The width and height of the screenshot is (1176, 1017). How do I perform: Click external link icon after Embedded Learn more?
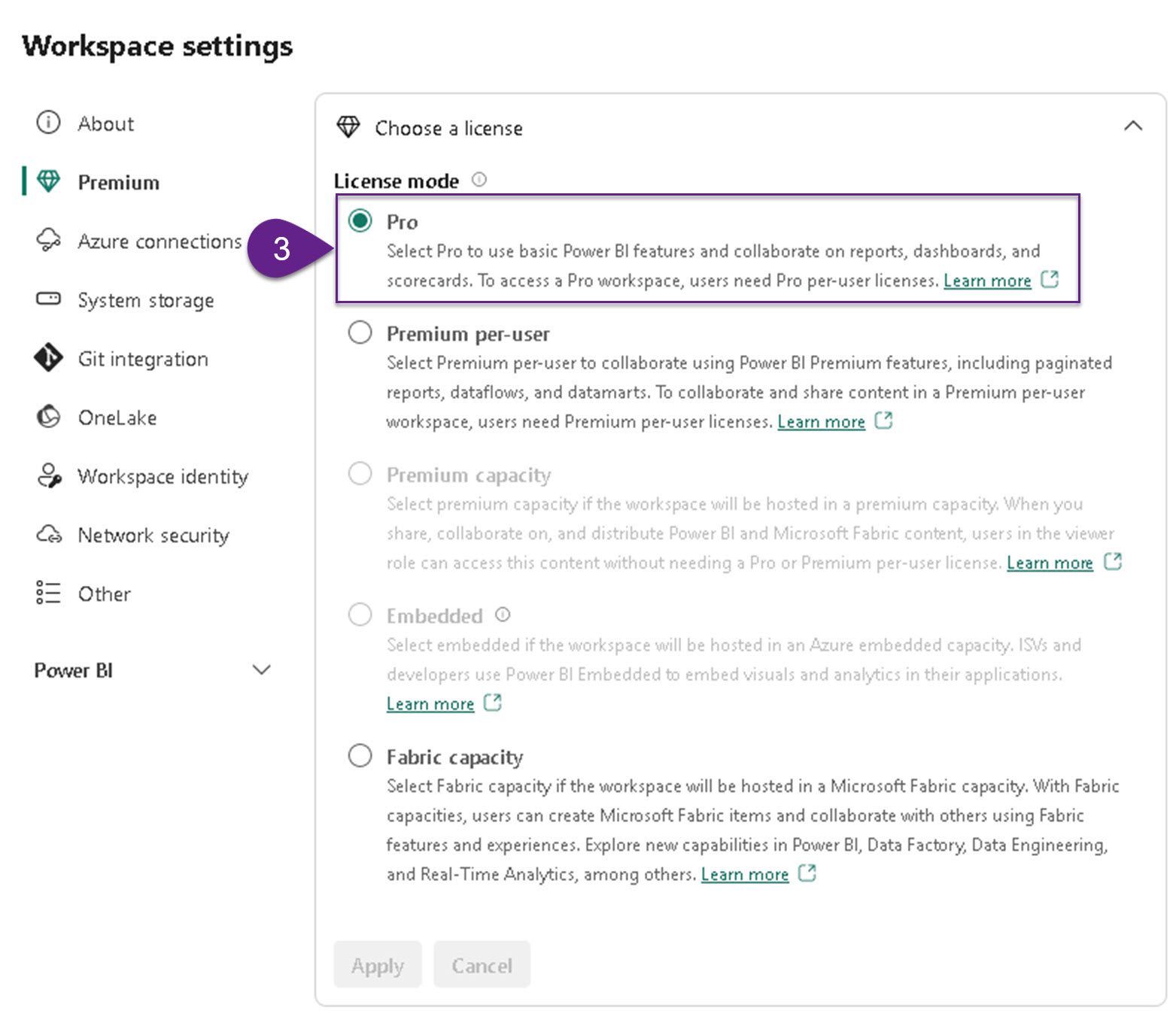click(492, 703)
